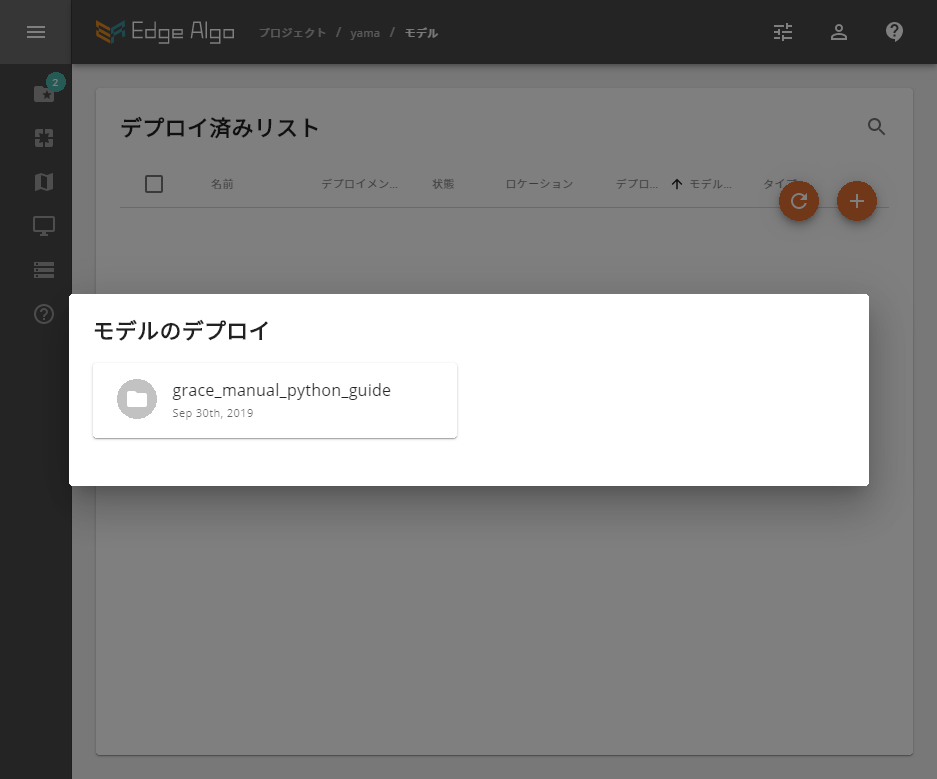Screen dimensions: 937x779
Task: Open the storage list icon in sidebar
Action: click(44, 270)
